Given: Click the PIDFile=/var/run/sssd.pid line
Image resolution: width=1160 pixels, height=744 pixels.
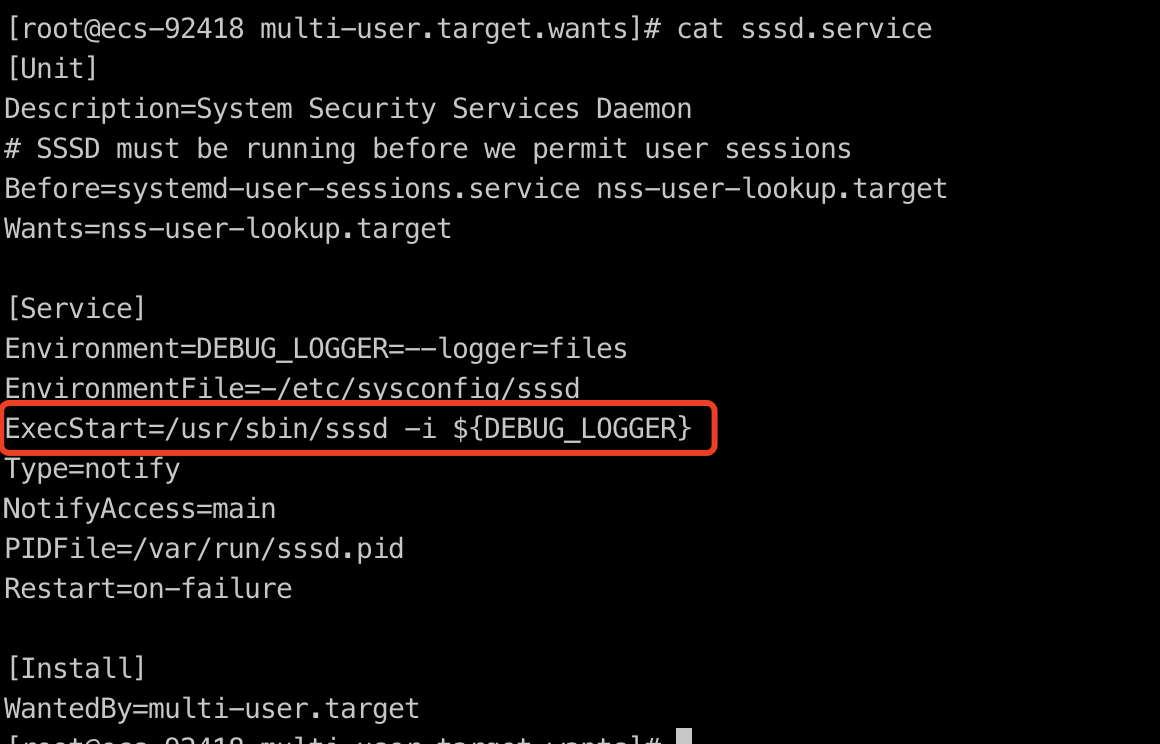Looking at the screenshot, I should pyautogui.click(x=204, y=549).
